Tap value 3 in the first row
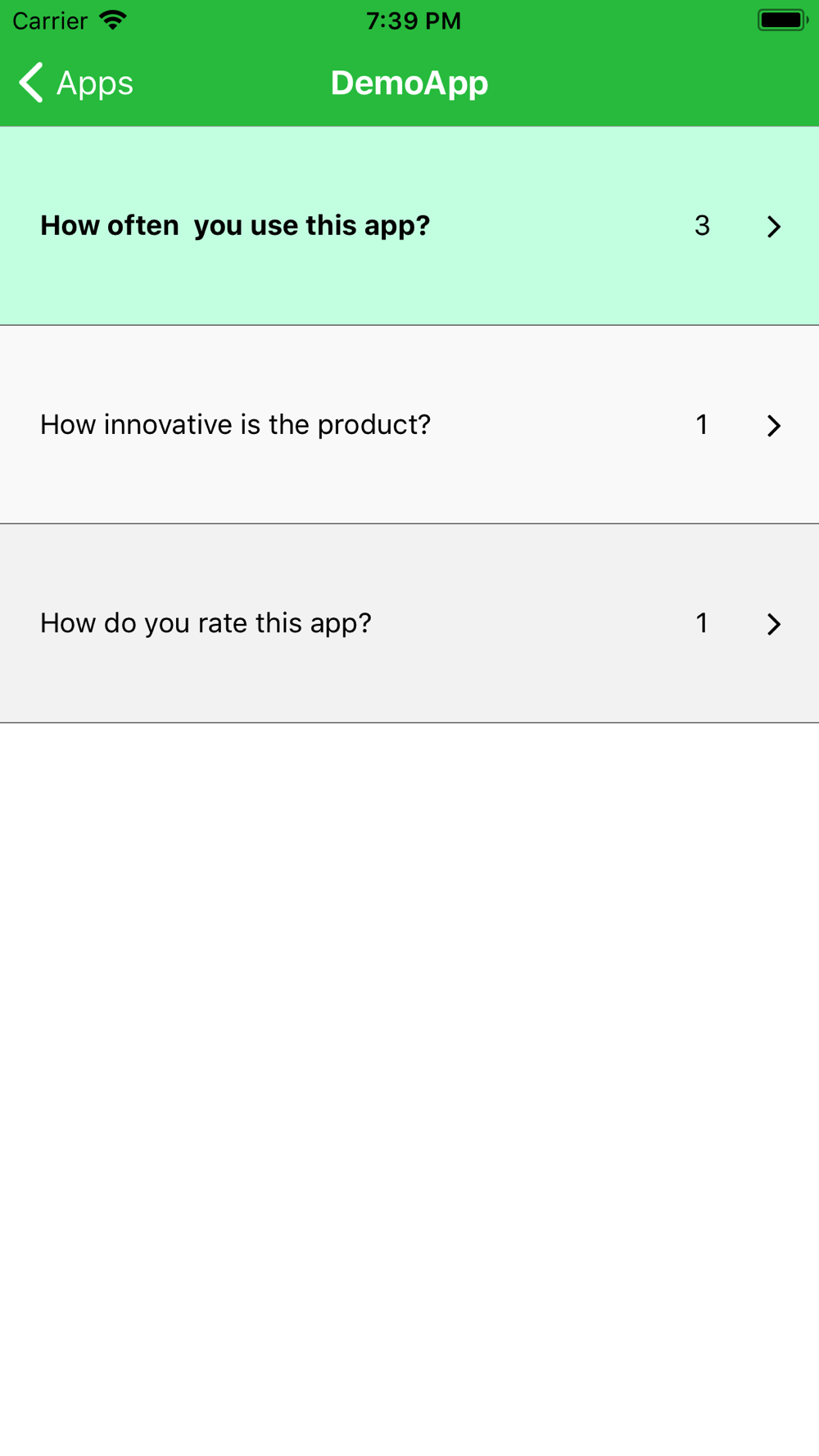This screenshot has height=1456, width=819. (x=702, y=225)
